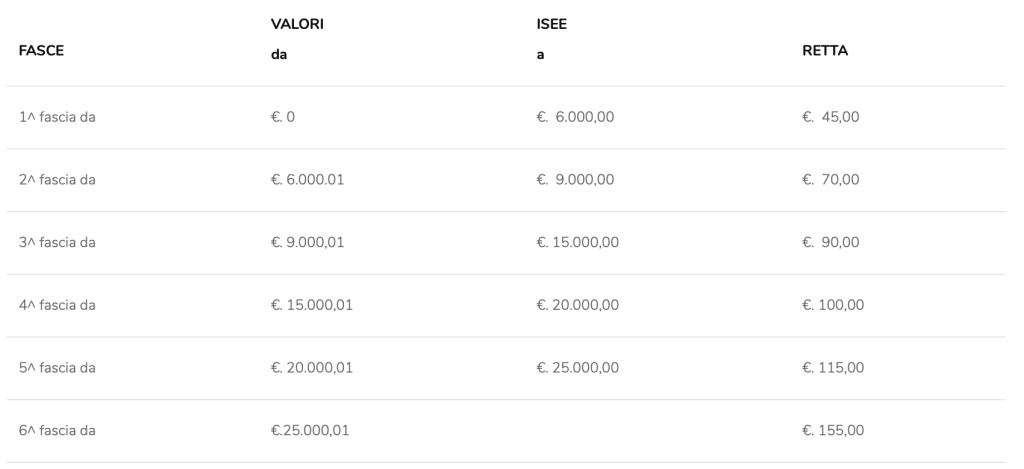Click the ISEE a column header
This screenshot has width=1024, height=469.
coord(552,39)
